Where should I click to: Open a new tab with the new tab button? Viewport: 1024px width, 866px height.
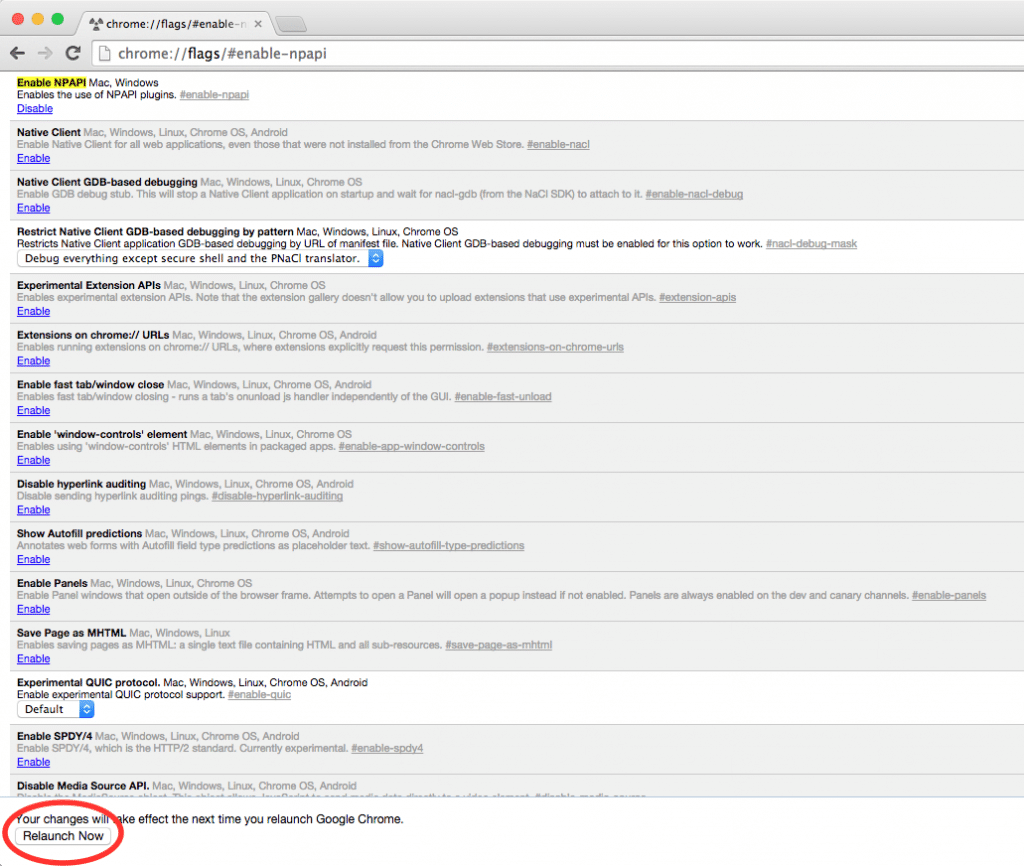291,24
